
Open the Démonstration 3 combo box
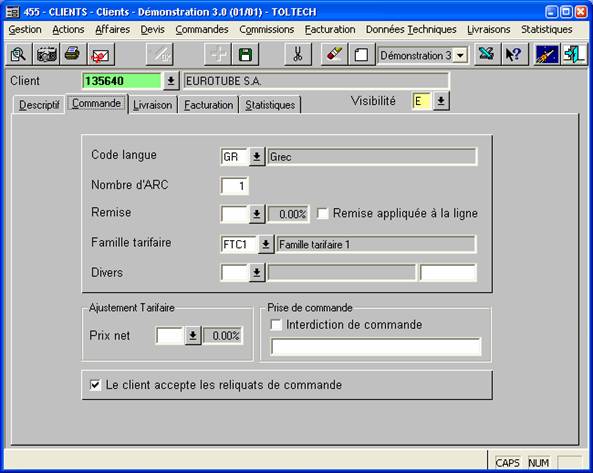[x=460, y=56]
